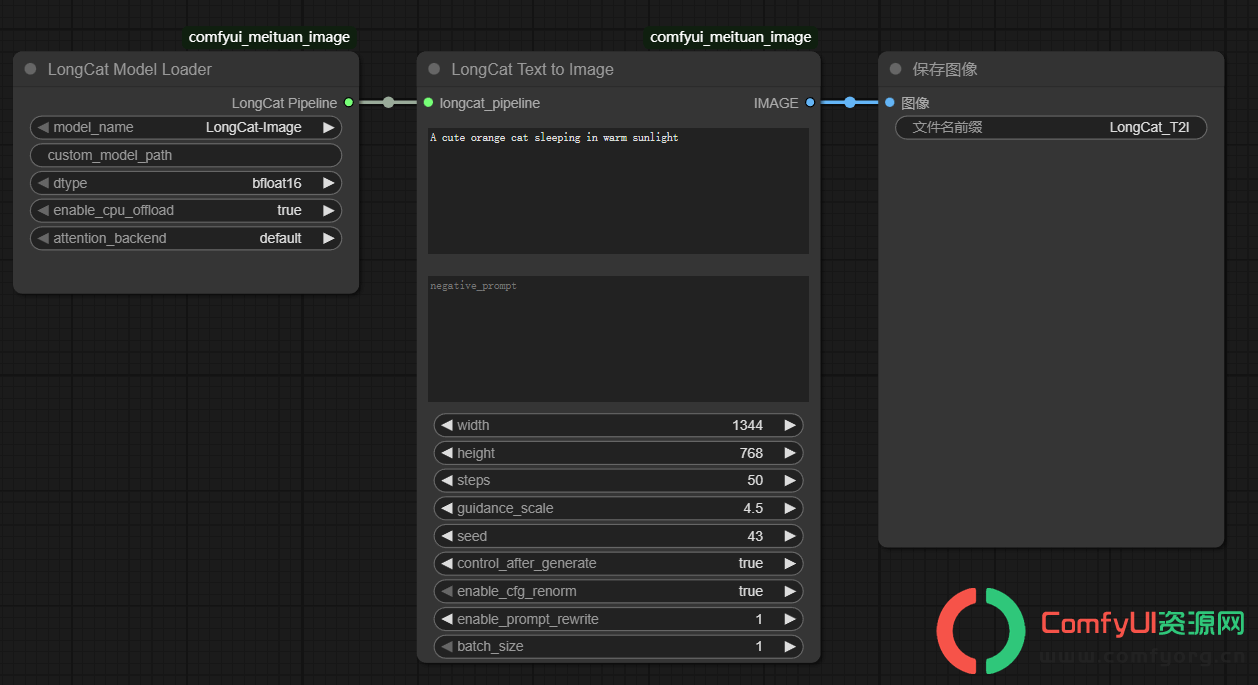
Task: Toggle enable_cpu_offload off
Action: 186,210
